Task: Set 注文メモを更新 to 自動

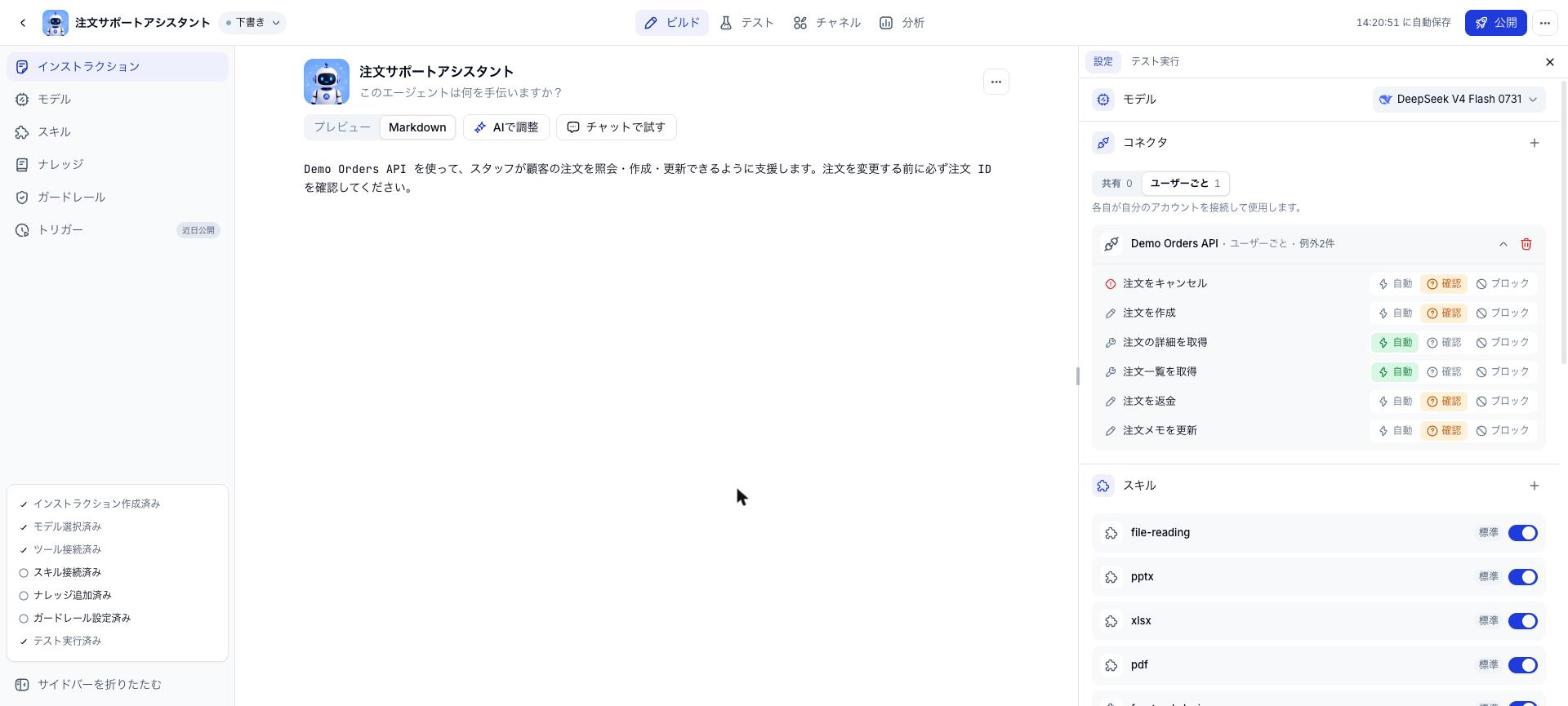Action: click(x=1395, y=431)
